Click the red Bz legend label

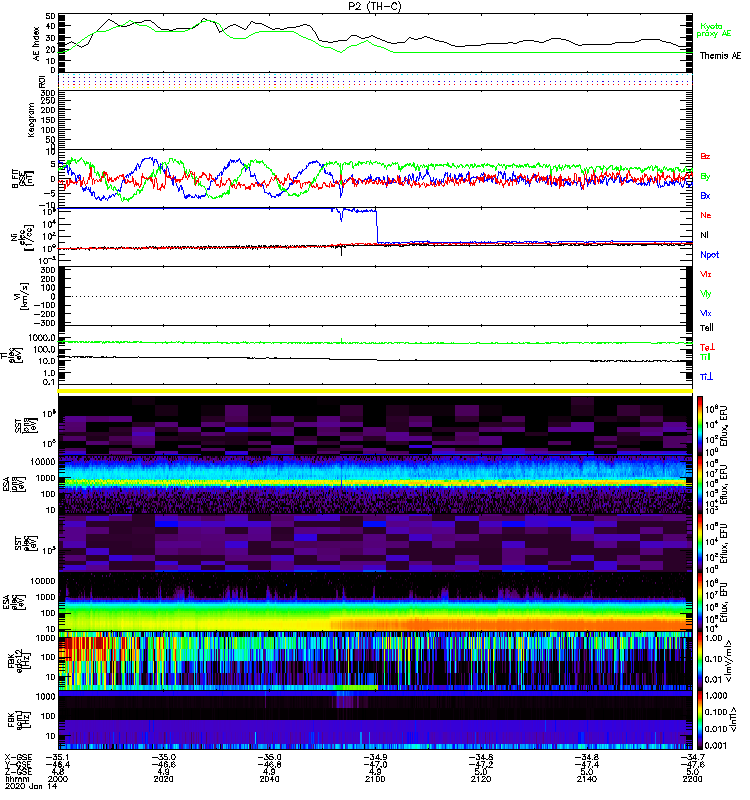705,156
